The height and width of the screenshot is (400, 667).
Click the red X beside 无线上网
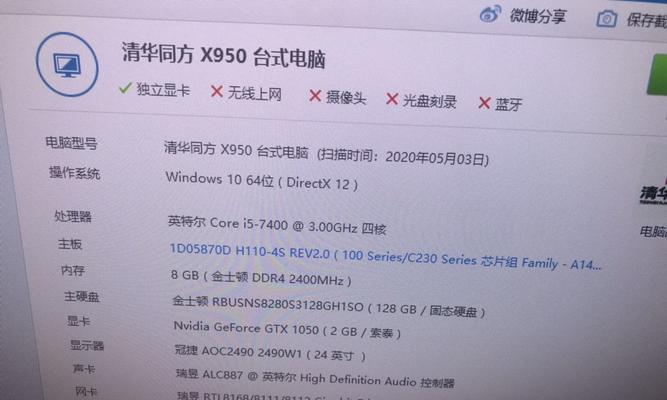[217, 91]
